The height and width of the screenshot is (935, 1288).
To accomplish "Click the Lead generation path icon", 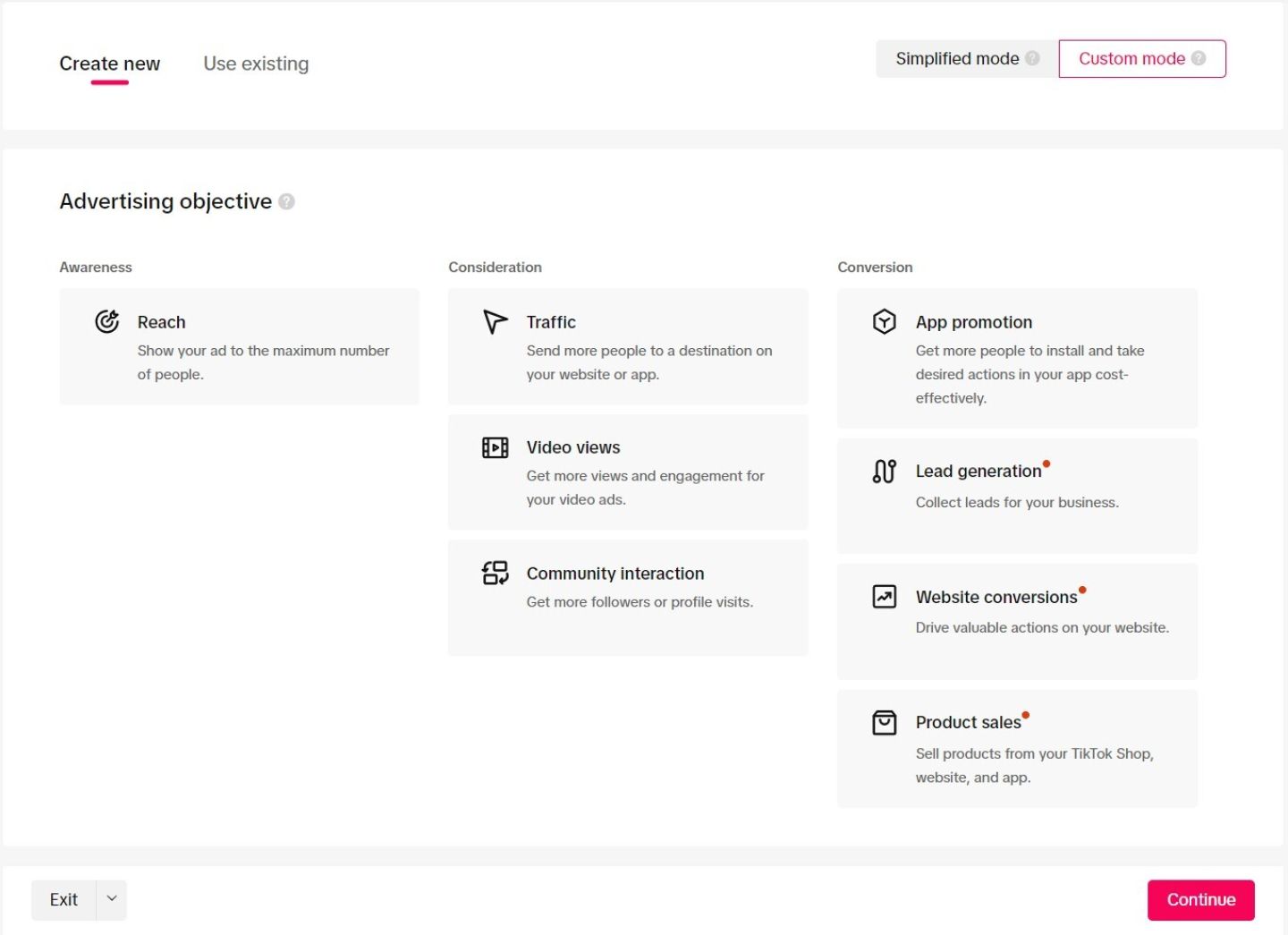I will [884, 471].
